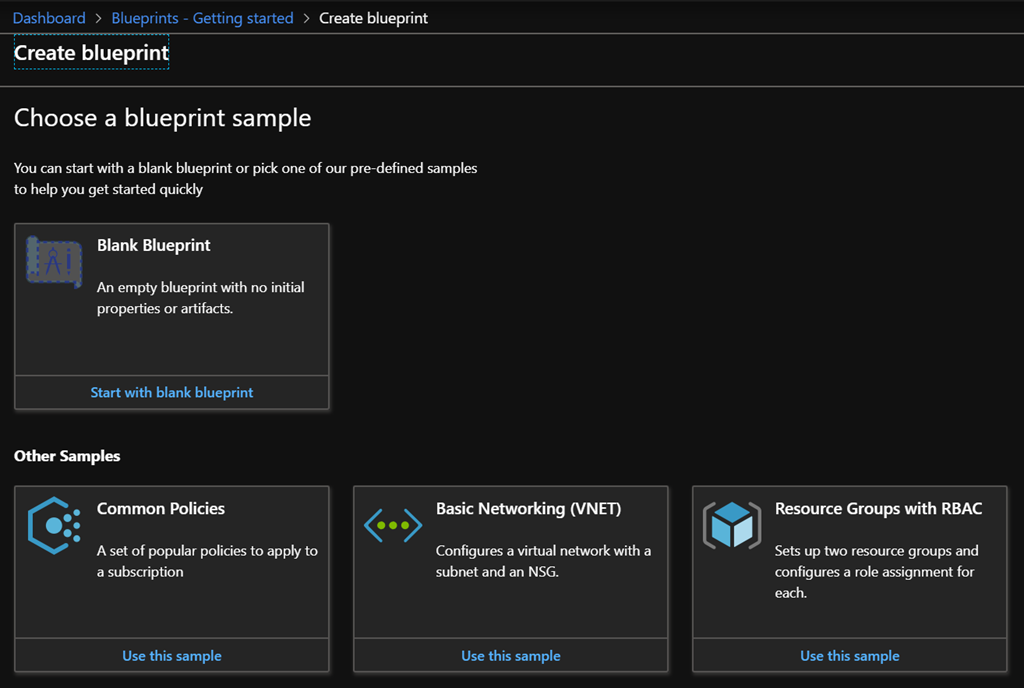The image size is (1024, 688).
Task: Click the 'Basic Networking (VNET)' card title
Action: coord(528,509)
